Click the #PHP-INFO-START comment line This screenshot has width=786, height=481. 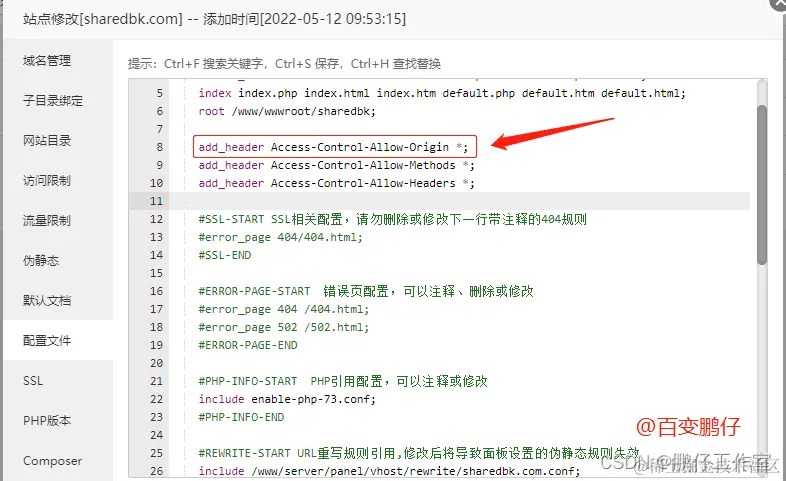point(343,381)
